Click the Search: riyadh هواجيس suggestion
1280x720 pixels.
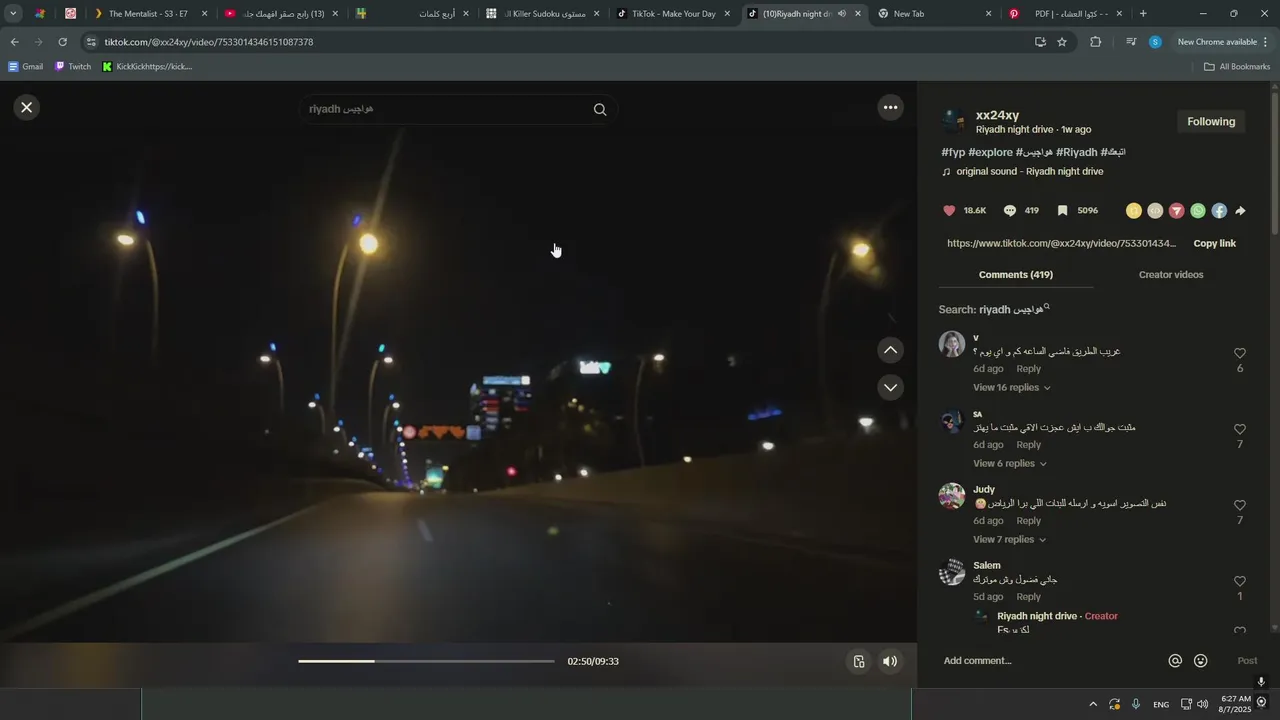tap(994, 310)
